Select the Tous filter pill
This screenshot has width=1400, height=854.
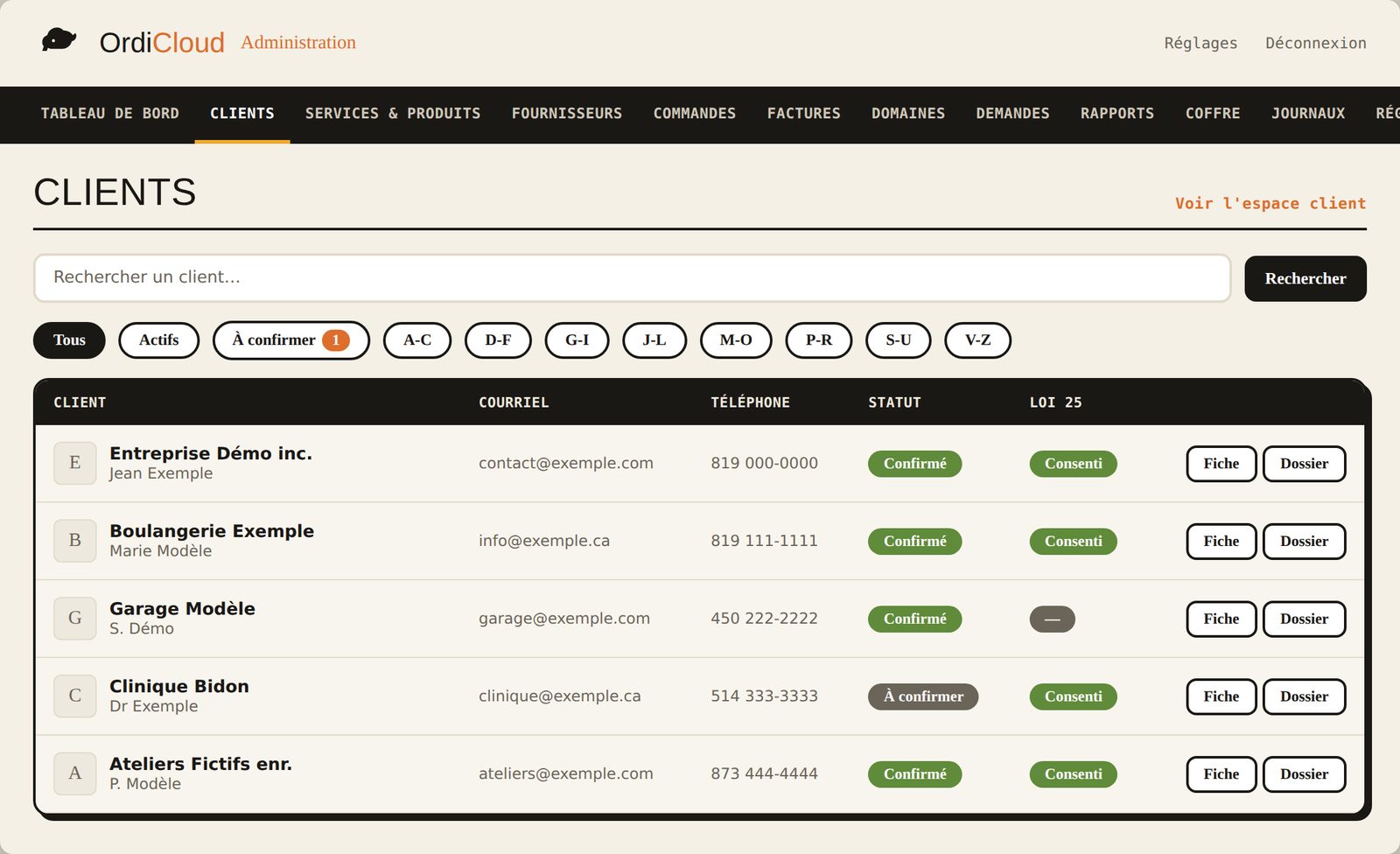pos(69,340)
